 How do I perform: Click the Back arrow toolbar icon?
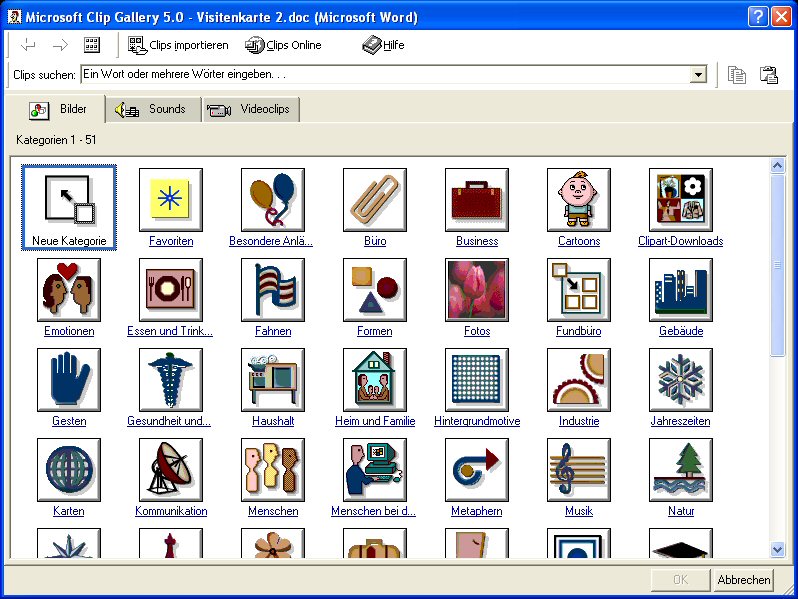pyautogui.click(x=28, y=45)
